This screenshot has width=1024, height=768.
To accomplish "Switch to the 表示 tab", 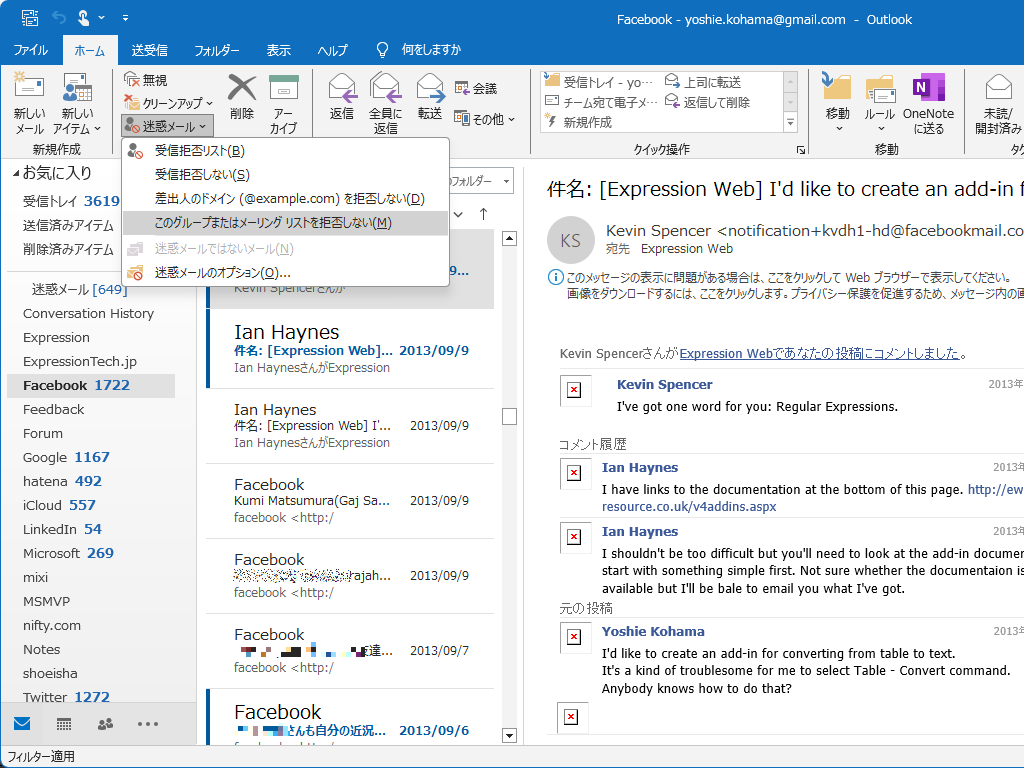I will [x=278, y=50].
